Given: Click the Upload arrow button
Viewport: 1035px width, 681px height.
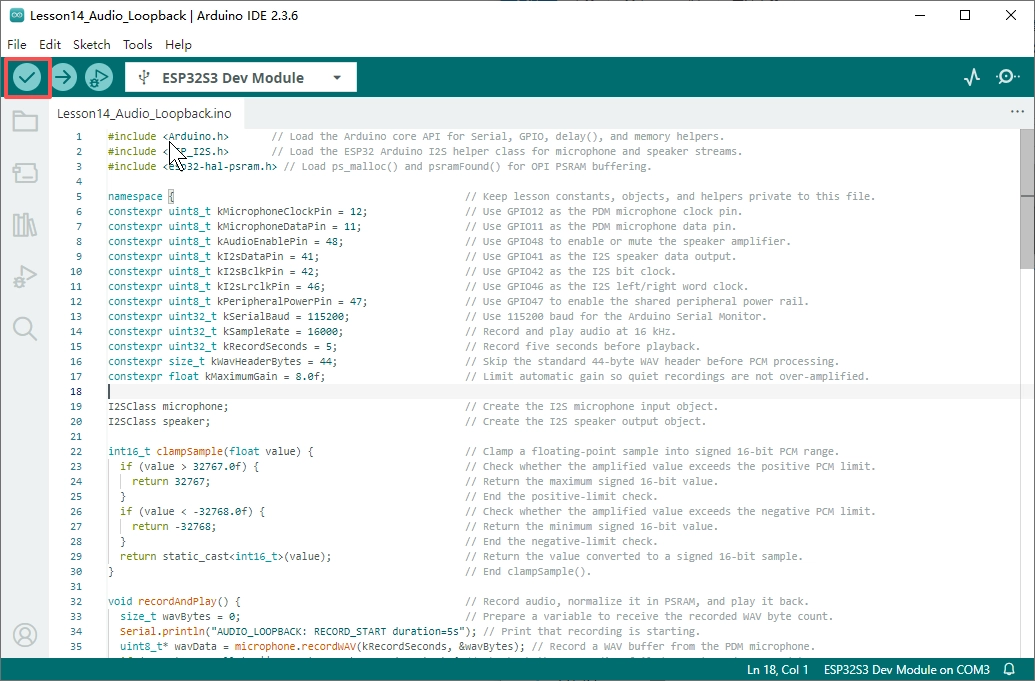Looking at the screenshot, I should pos(63,78).
